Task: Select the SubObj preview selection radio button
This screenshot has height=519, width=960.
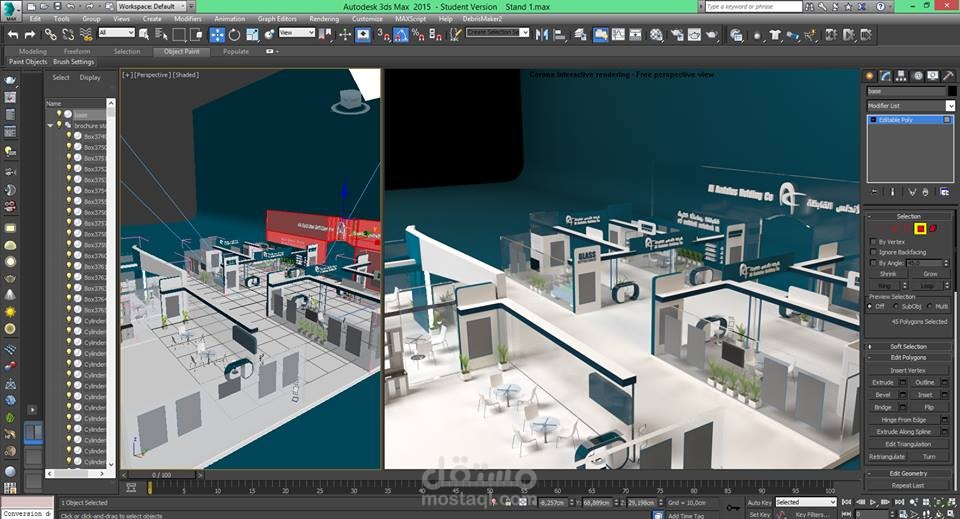Action: click(x=896, y=307)
